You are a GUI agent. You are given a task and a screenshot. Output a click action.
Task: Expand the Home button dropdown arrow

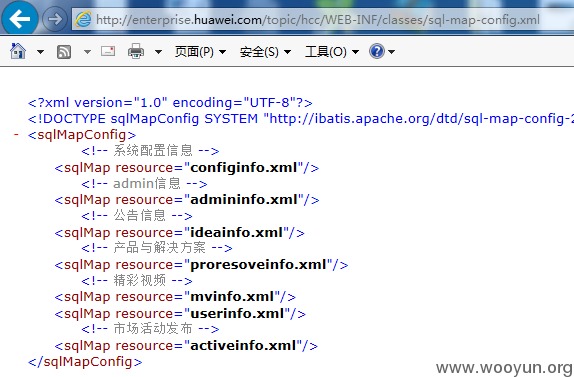click(40, 52)
